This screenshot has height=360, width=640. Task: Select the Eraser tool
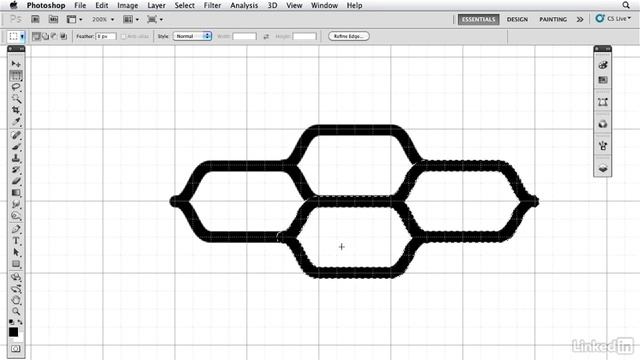16,181
